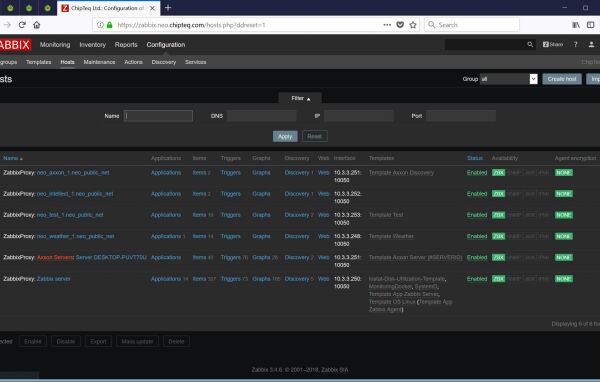The height and width of the screenshot is (382, 600).
Task: Close the ChipTeq Configuration tab
Action: 152,8
